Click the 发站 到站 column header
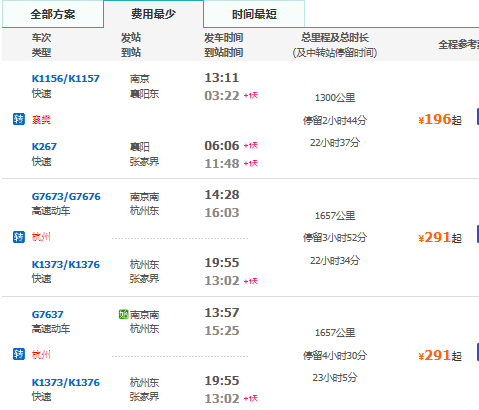The height and width of the screenshot is (410, 479). tap(131, 45)
